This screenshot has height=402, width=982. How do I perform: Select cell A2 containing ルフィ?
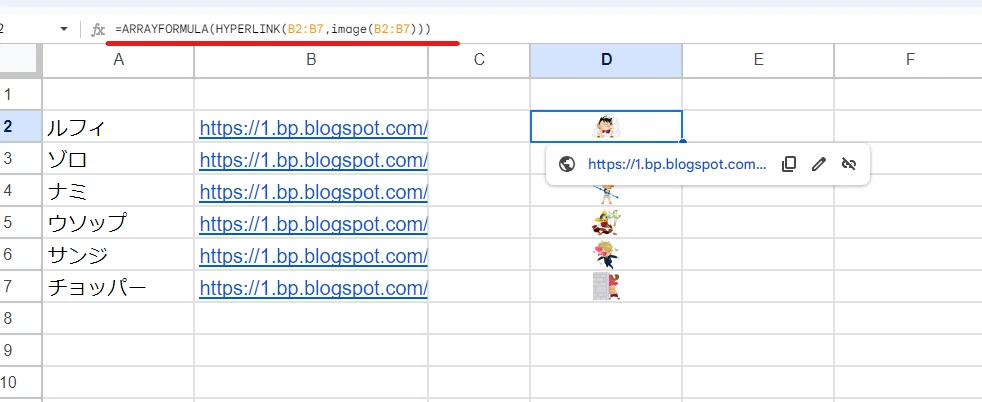pos(118,127)
